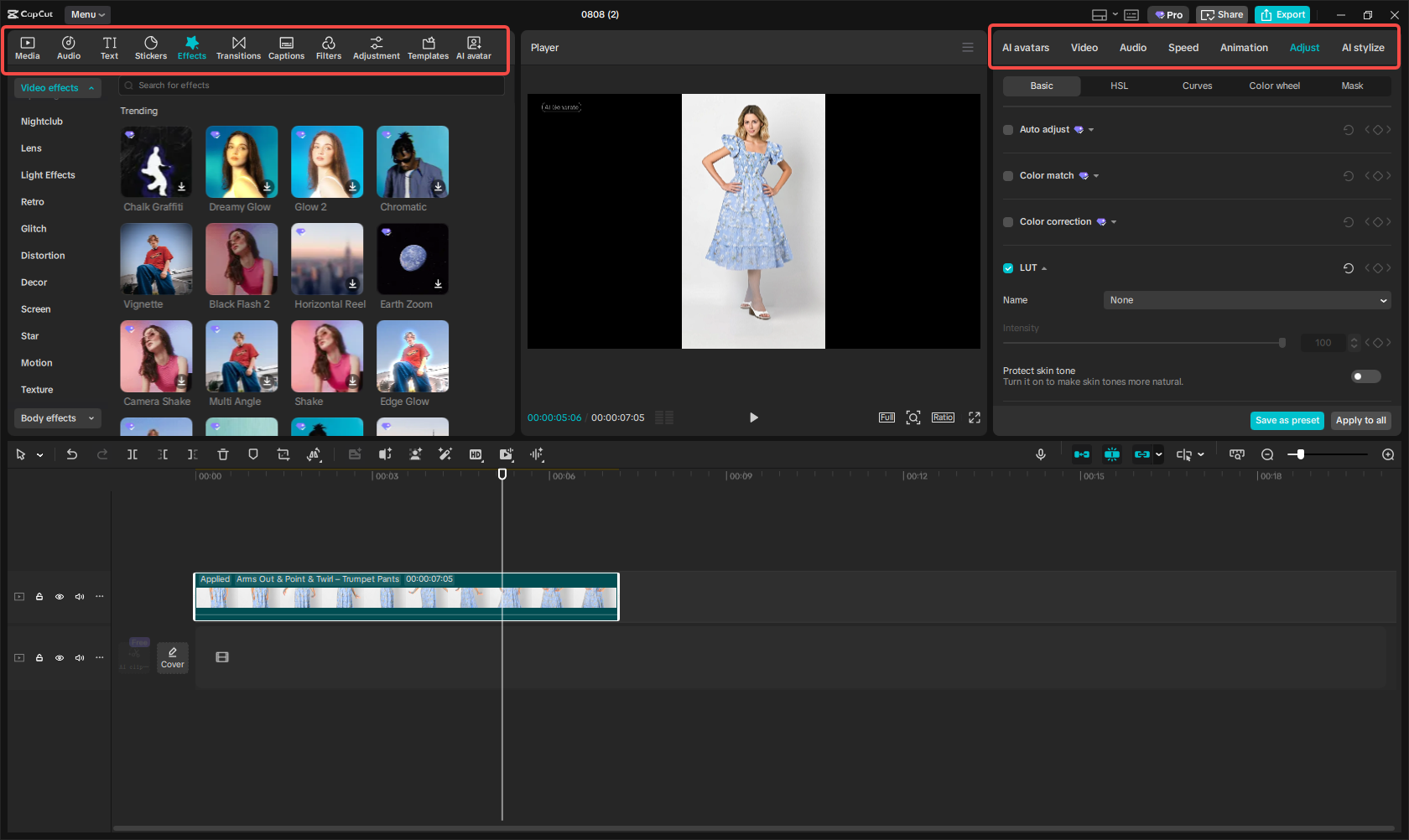Click the Save as preset button
Viewport: 1409px width, 840px height.
[1287, 420]
